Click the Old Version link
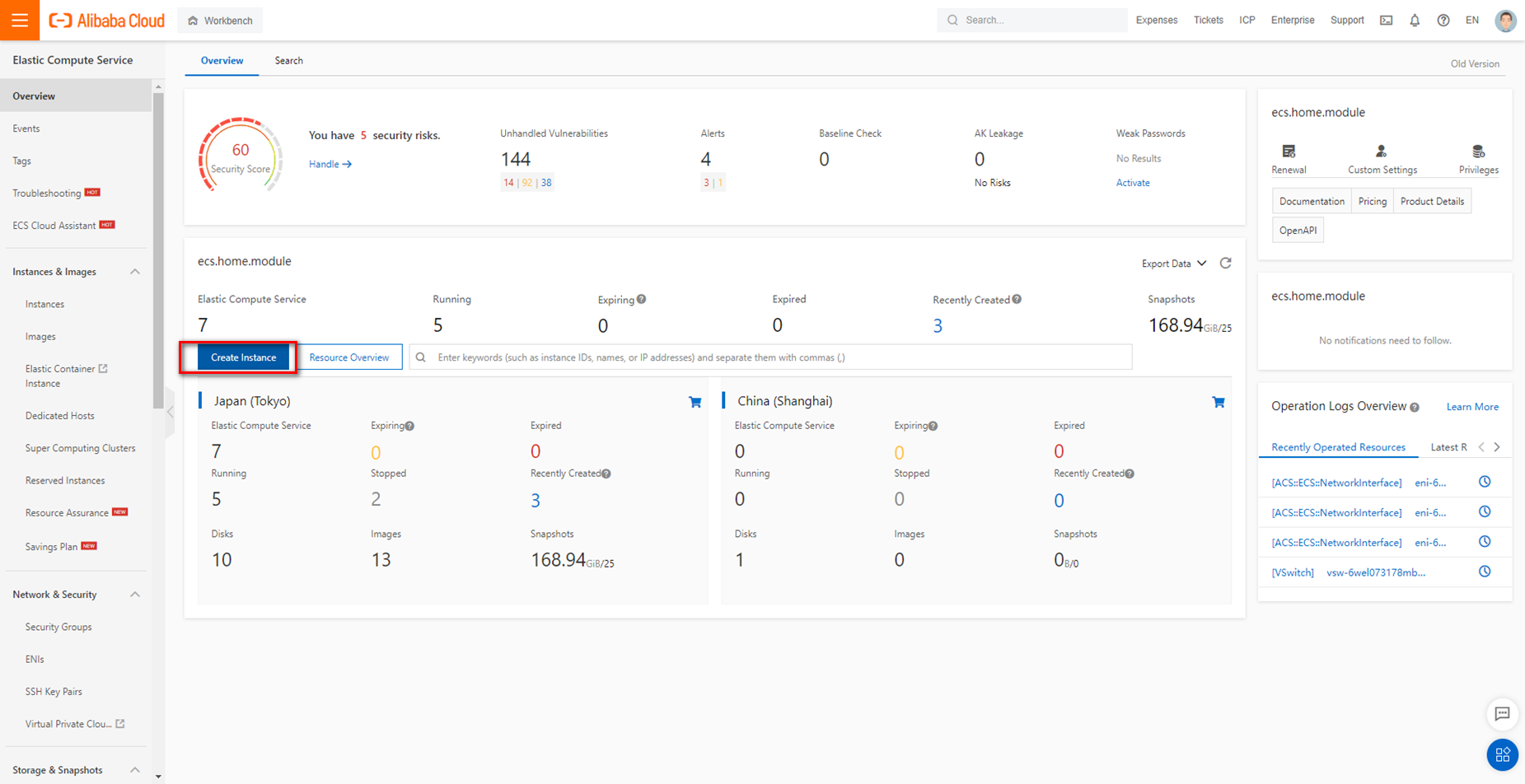 tap(1475, 63)
